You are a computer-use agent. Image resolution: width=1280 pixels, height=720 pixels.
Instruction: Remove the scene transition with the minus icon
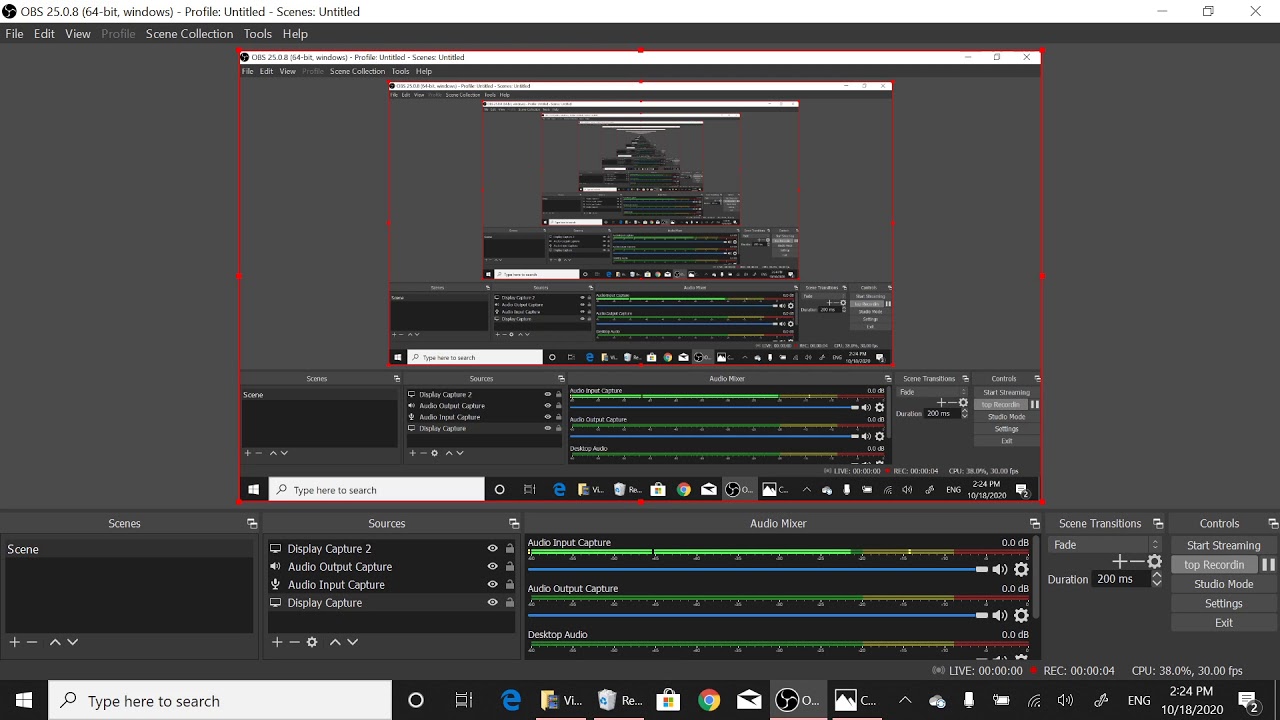point(1137,562)
